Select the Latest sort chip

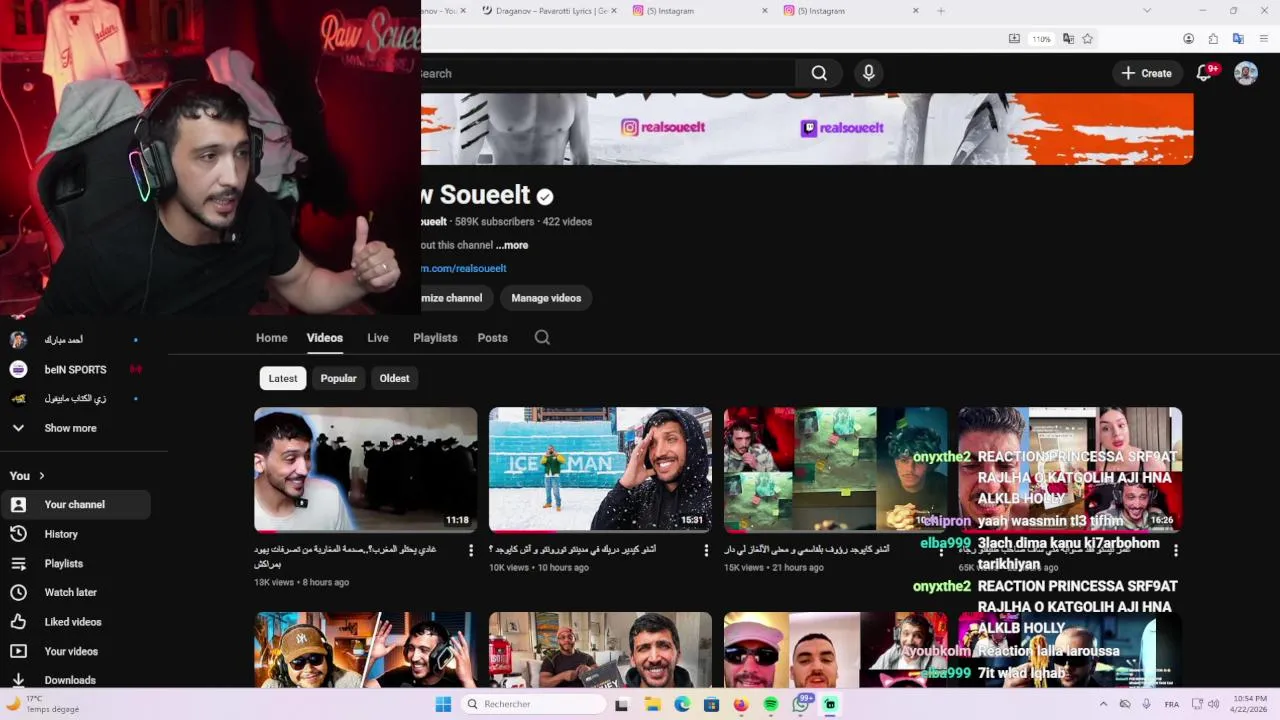(282, 378)
